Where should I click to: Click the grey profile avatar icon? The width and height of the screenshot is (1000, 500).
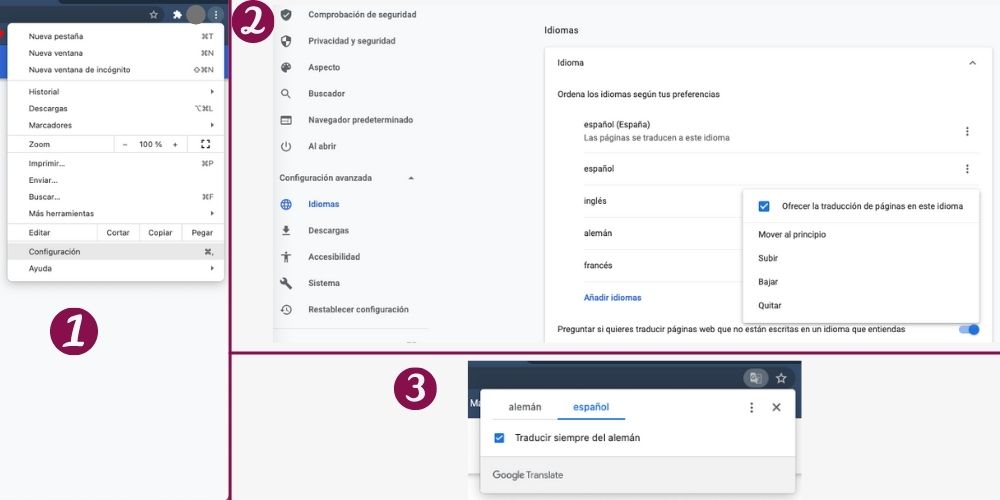[196, 14]
